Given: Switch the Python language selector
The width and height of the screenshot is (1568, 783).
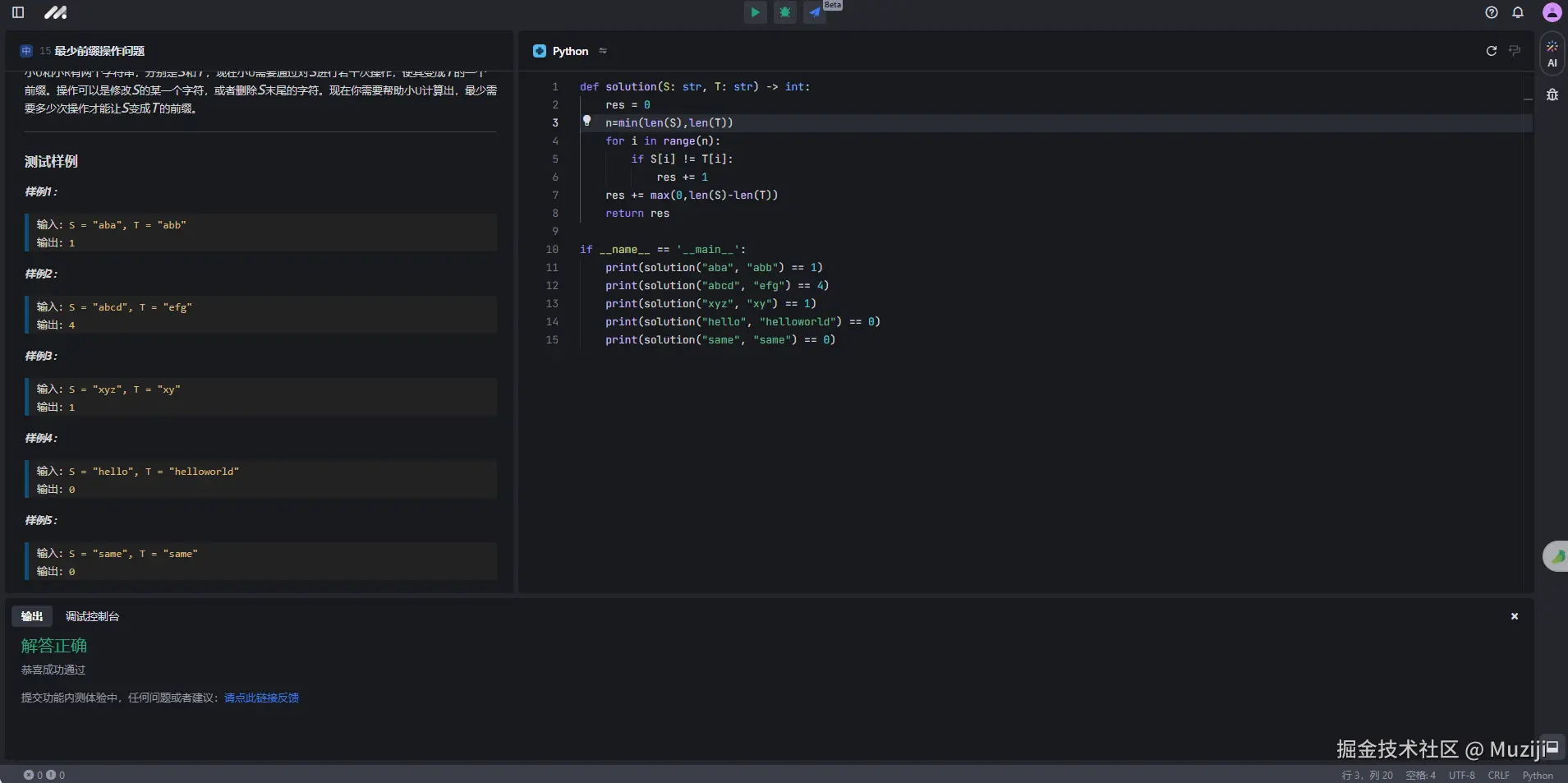Looking at the screenshot, I should tap(570, 51).
